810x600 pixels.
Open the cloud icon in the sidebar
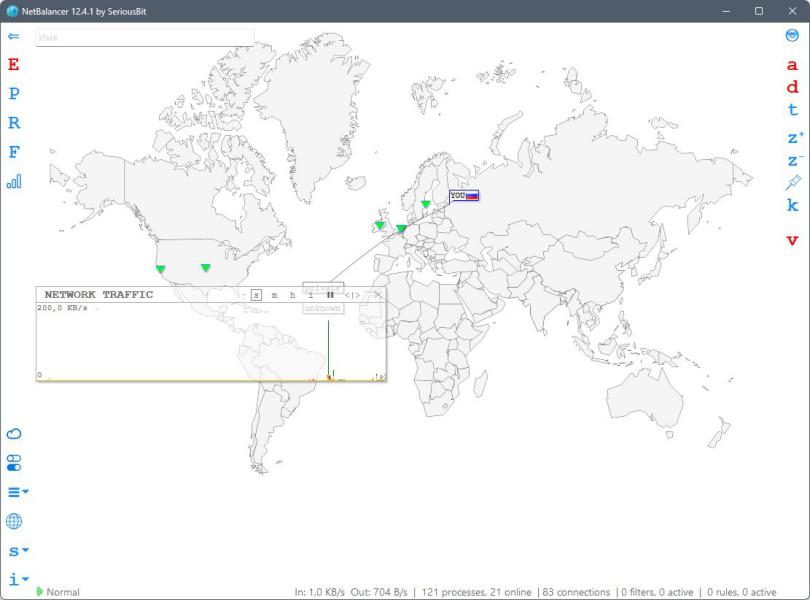(x=14, y=434)
